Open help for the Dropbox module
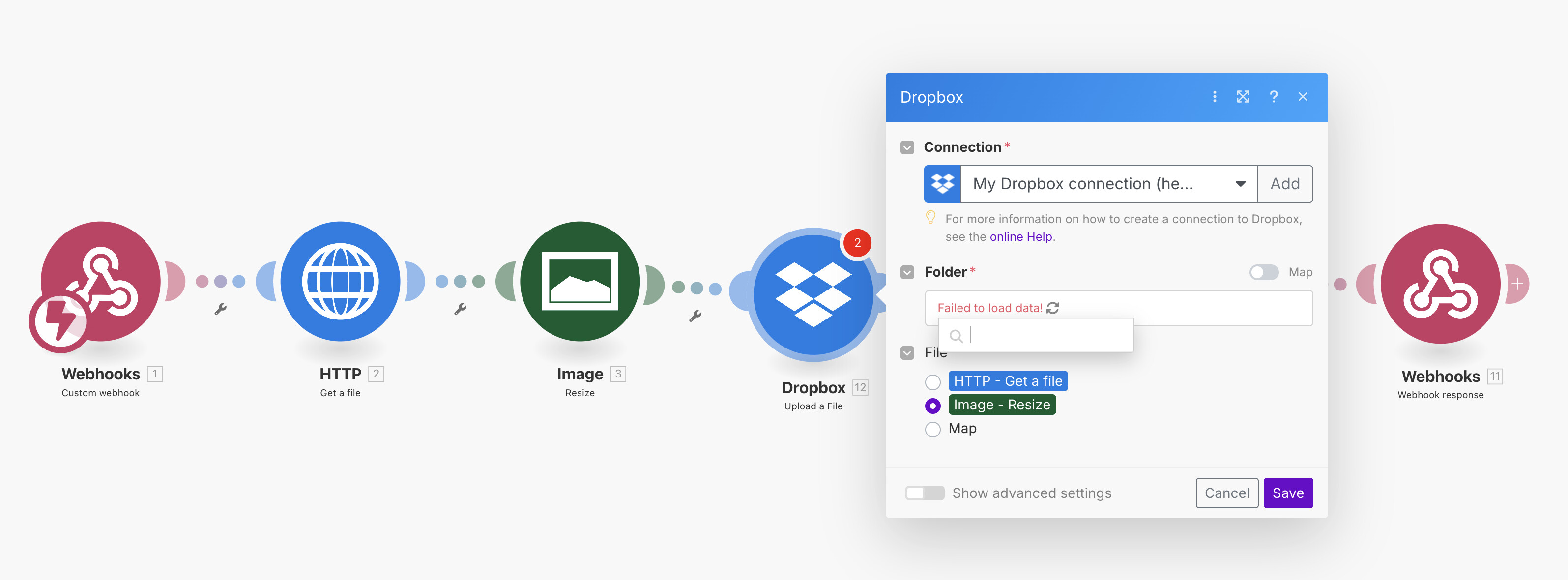Screen dimensions: 1568x580 point(1274,97)
